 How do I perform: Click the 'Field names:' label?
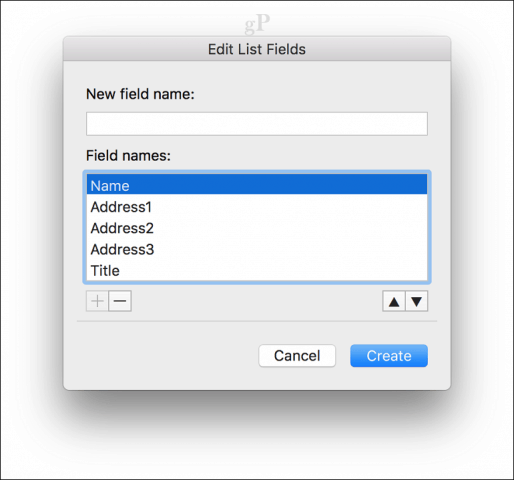point(128,156)
